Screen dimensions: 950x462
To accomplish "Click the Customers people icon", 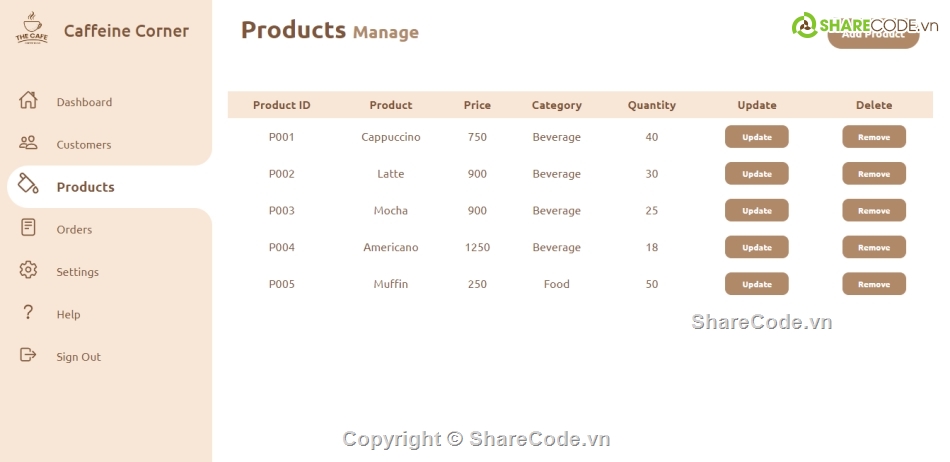I will click(28, 143).
